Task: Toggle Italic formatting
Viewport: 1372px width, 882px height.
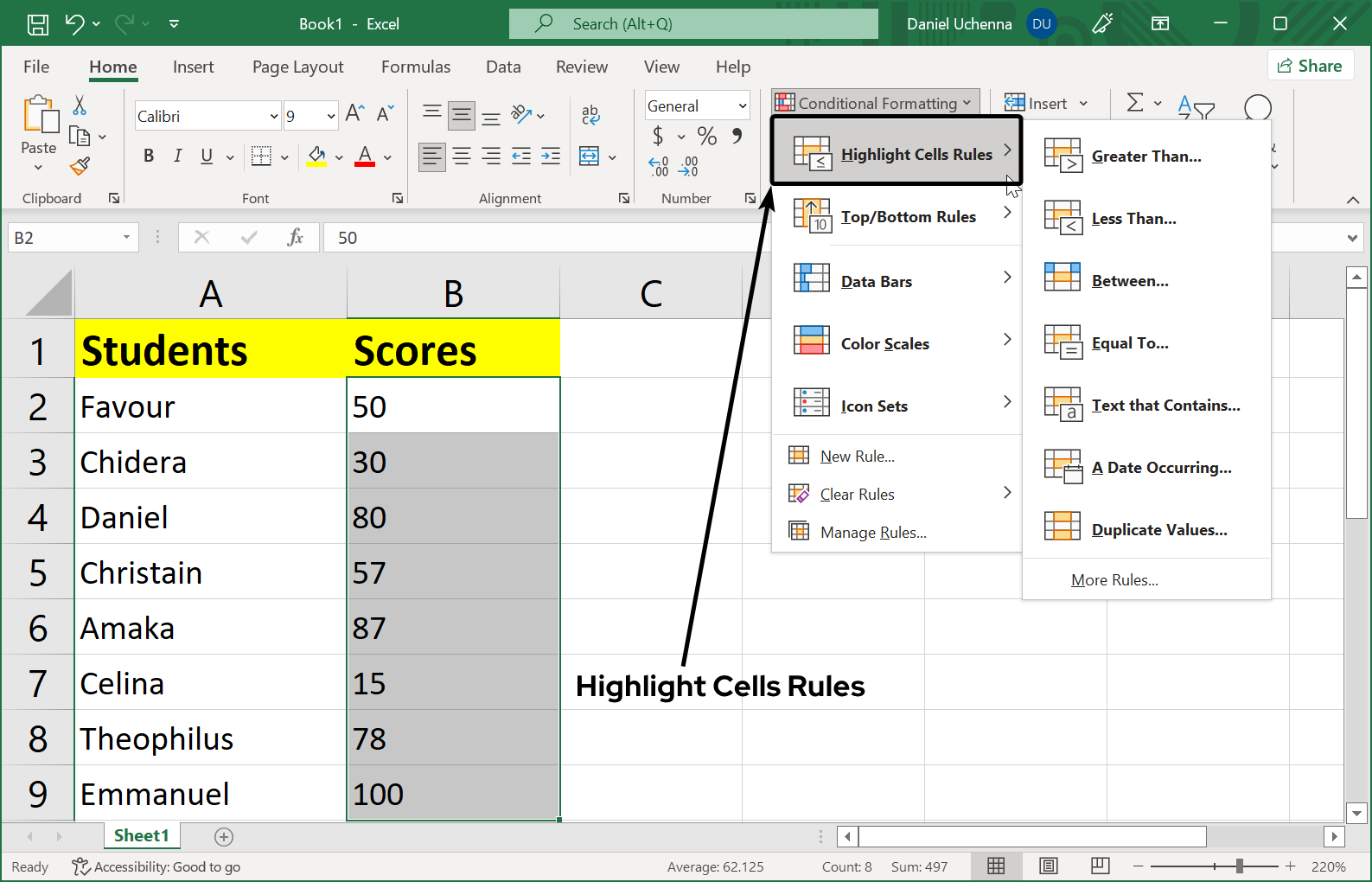Action: 177,156
